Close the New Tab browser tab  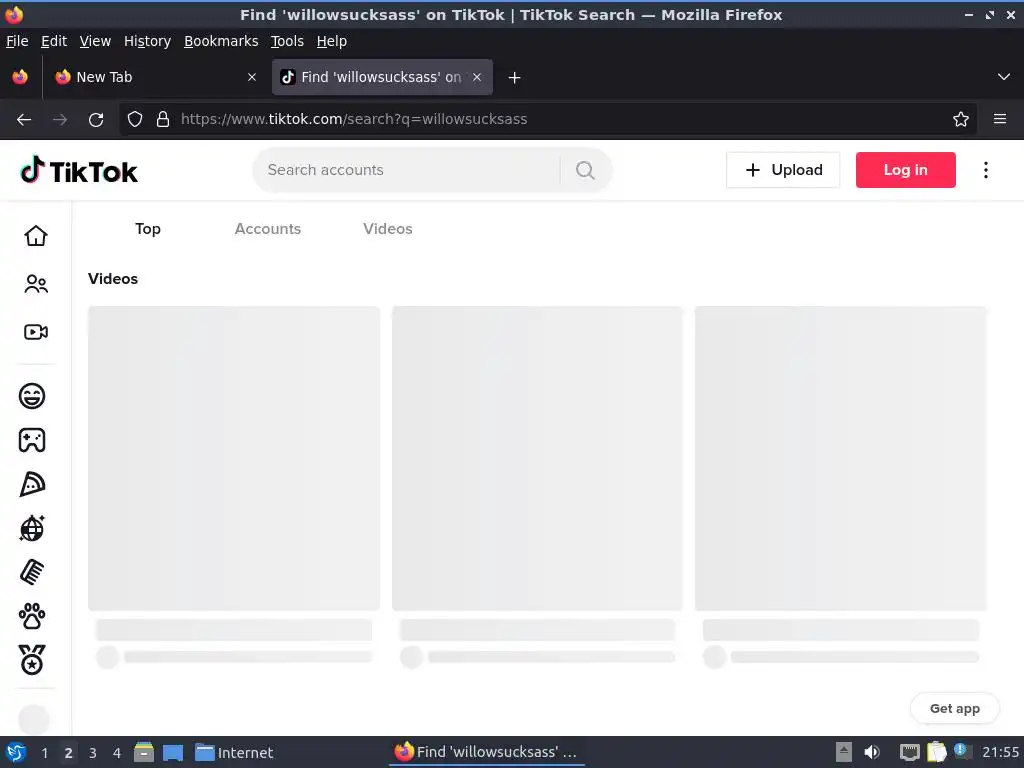pos(251,77)
